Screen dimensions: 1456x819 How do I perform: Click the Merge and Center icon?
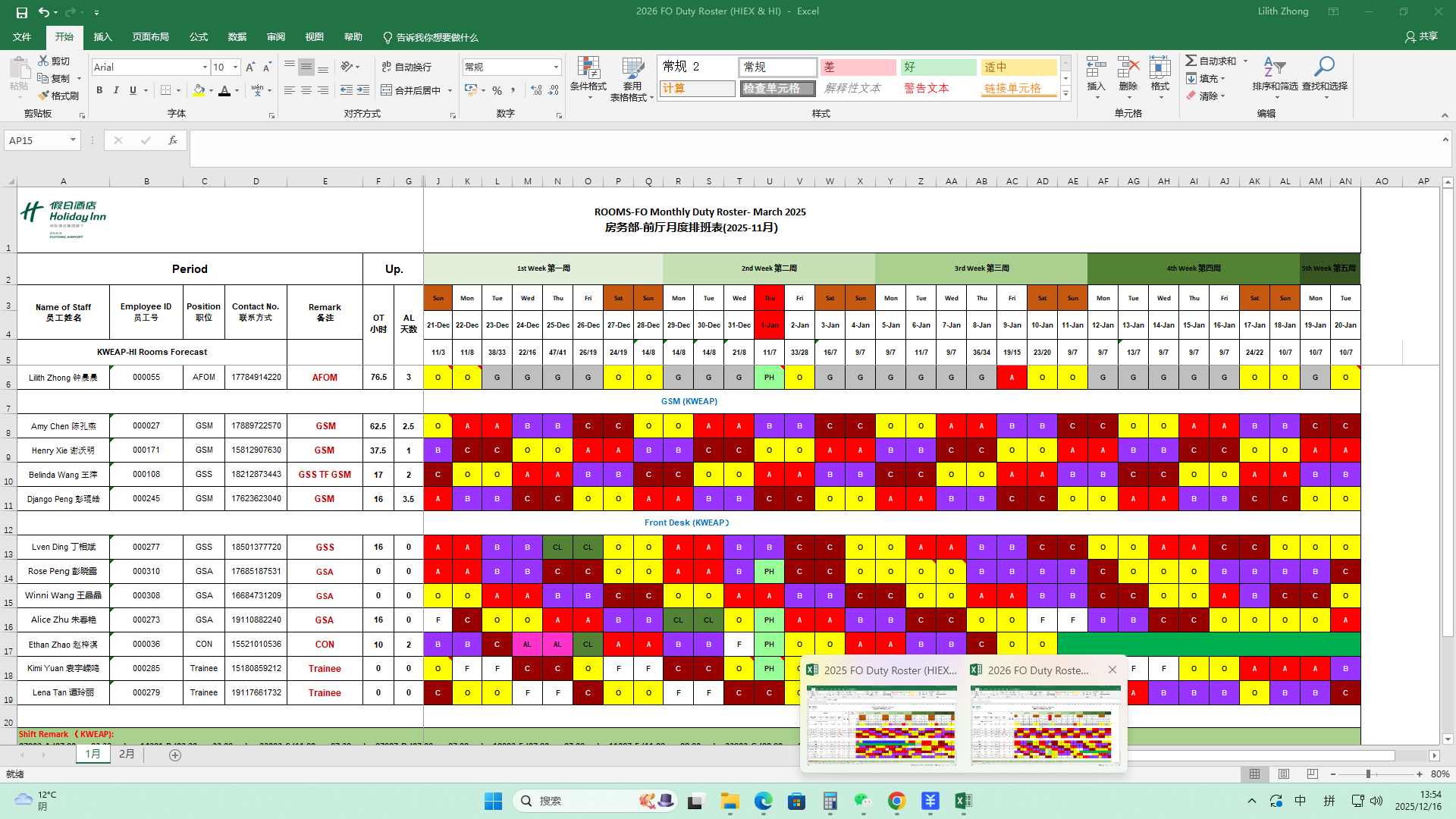[x=387, y=90]
